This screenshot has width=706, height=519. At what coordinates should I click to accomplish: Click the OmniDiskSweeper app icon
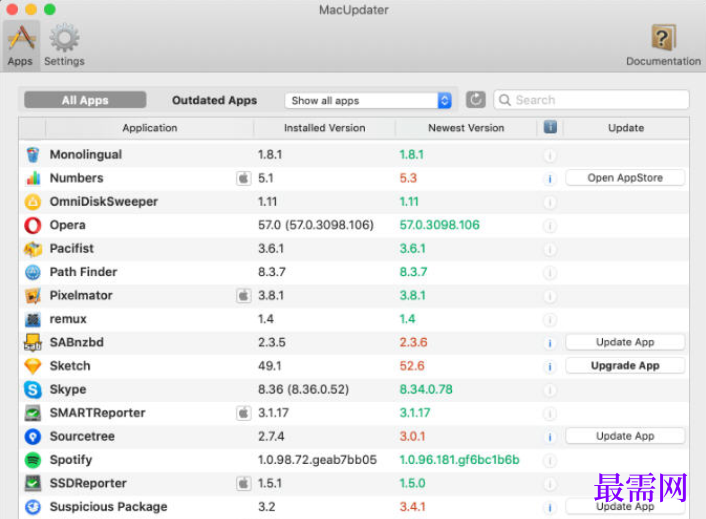[33, 202]
